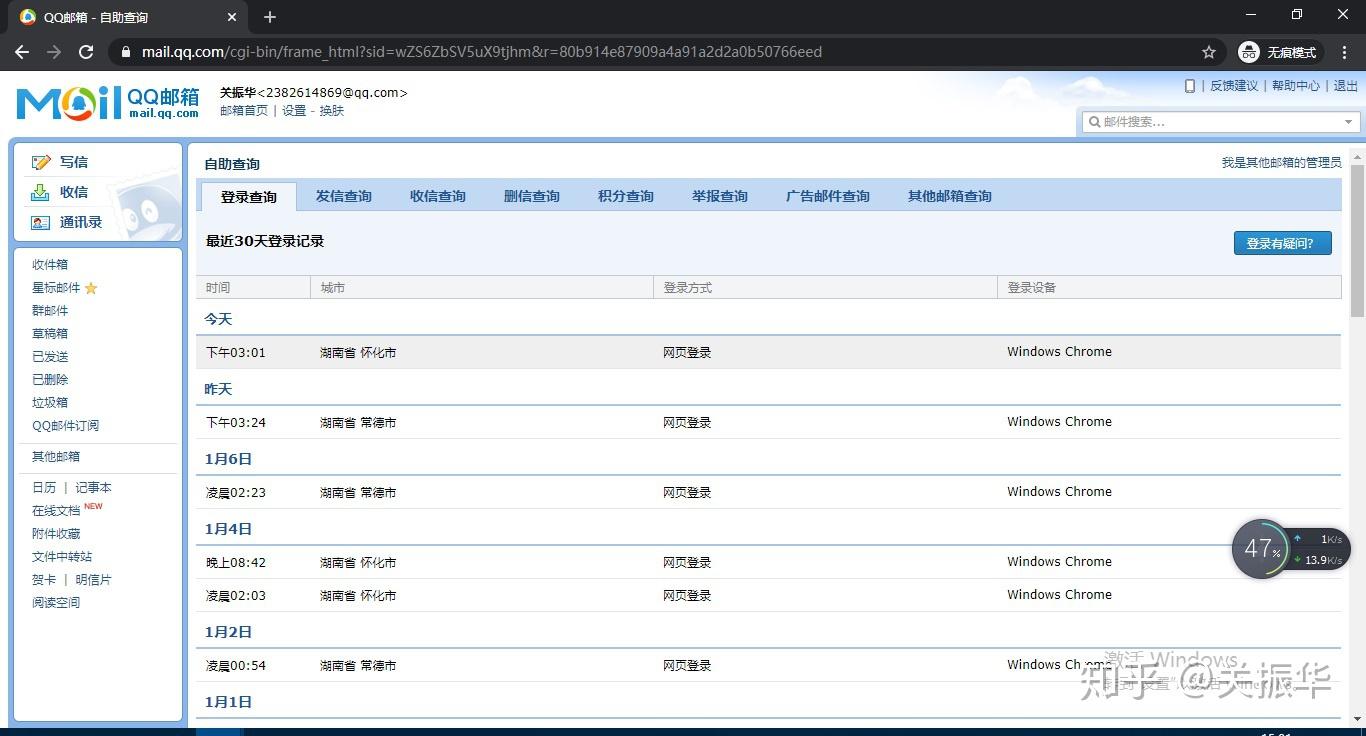Bookmark page with star icon

[x=1209, y=52]
